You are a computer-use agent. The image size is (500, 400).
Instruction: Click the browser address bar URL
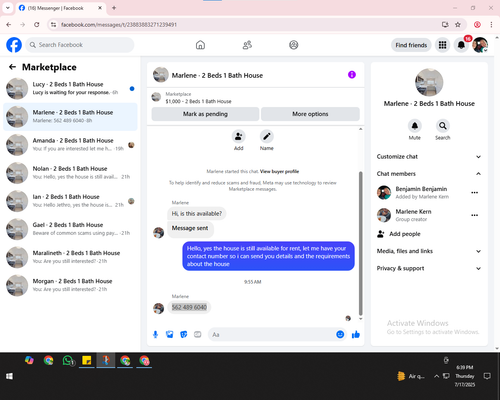coord(119,25)
